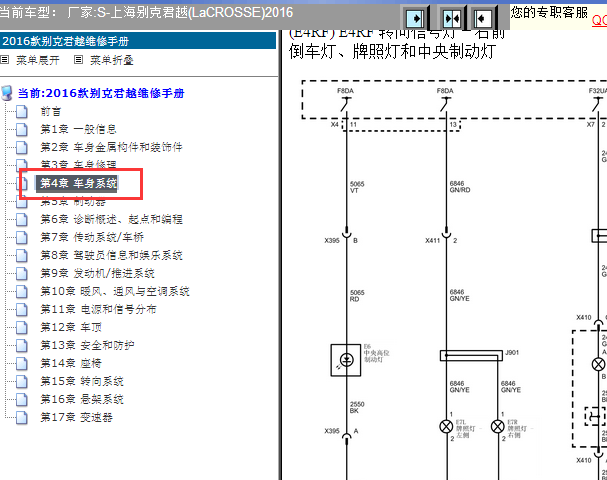
Task: Open 第14章 座椅
Action: click(x=71, y=363)
